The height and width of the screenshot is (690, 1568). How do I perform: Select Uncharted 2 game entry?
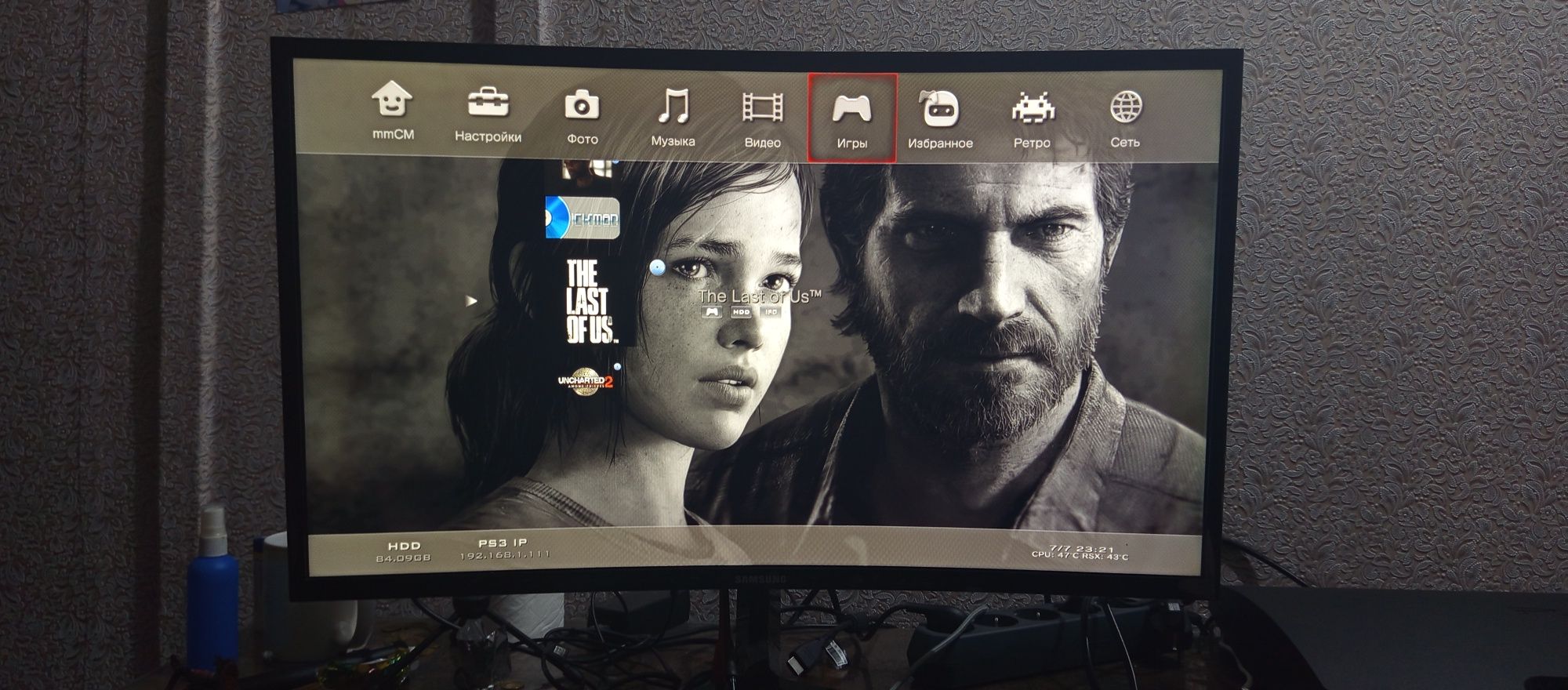(x=586, y=382)
